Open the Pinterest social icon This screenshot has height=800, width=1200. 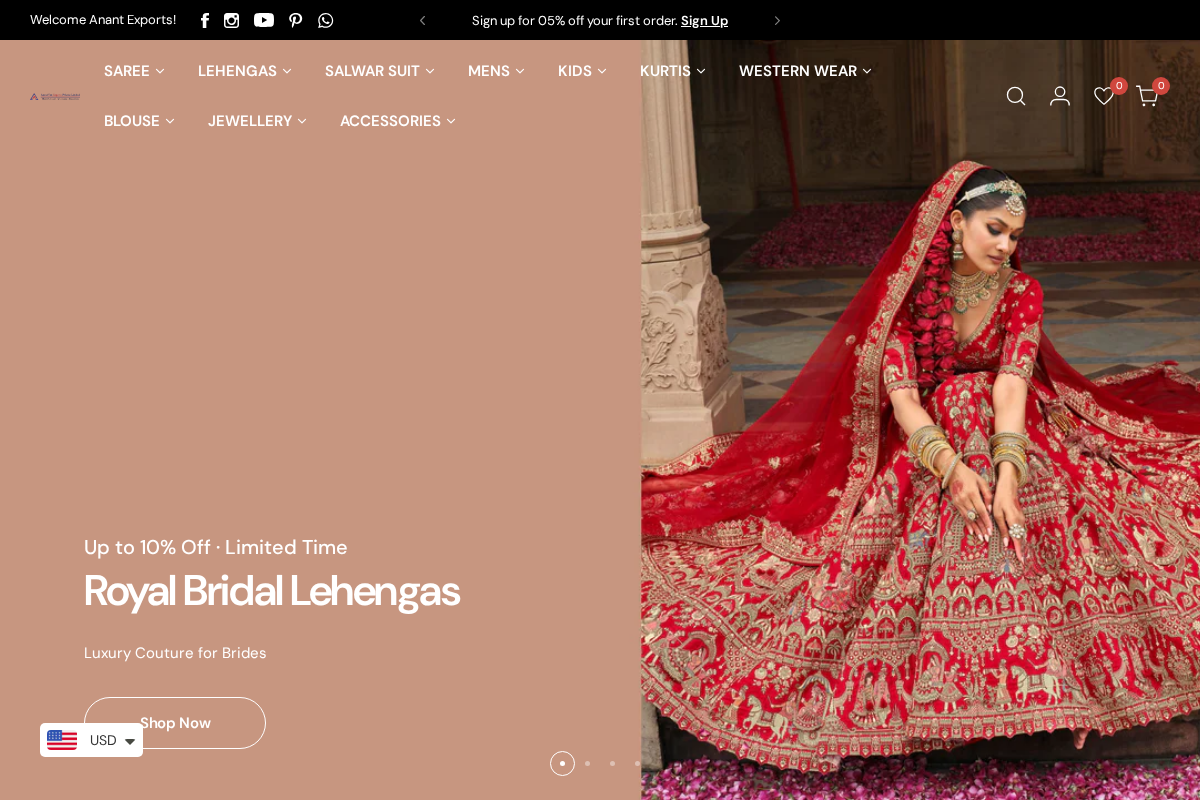click(x=296, y=20)
